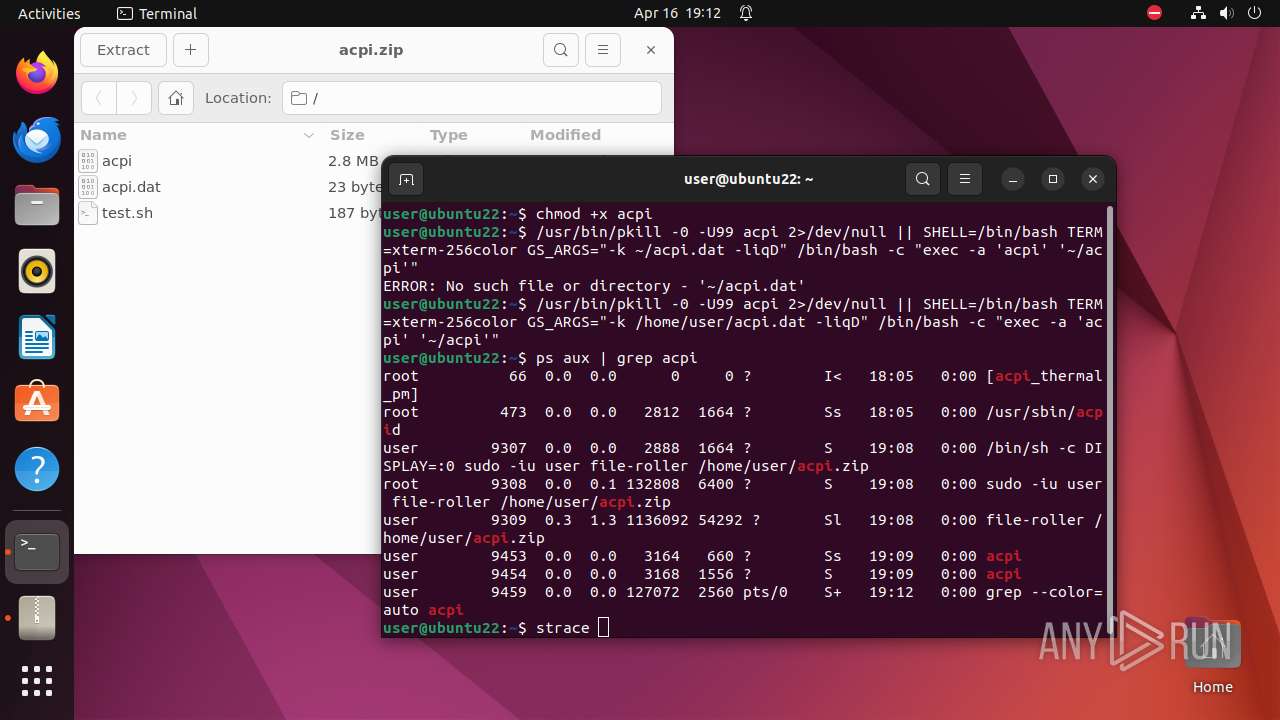Click the test.sh script file icon

pos(88,213)
